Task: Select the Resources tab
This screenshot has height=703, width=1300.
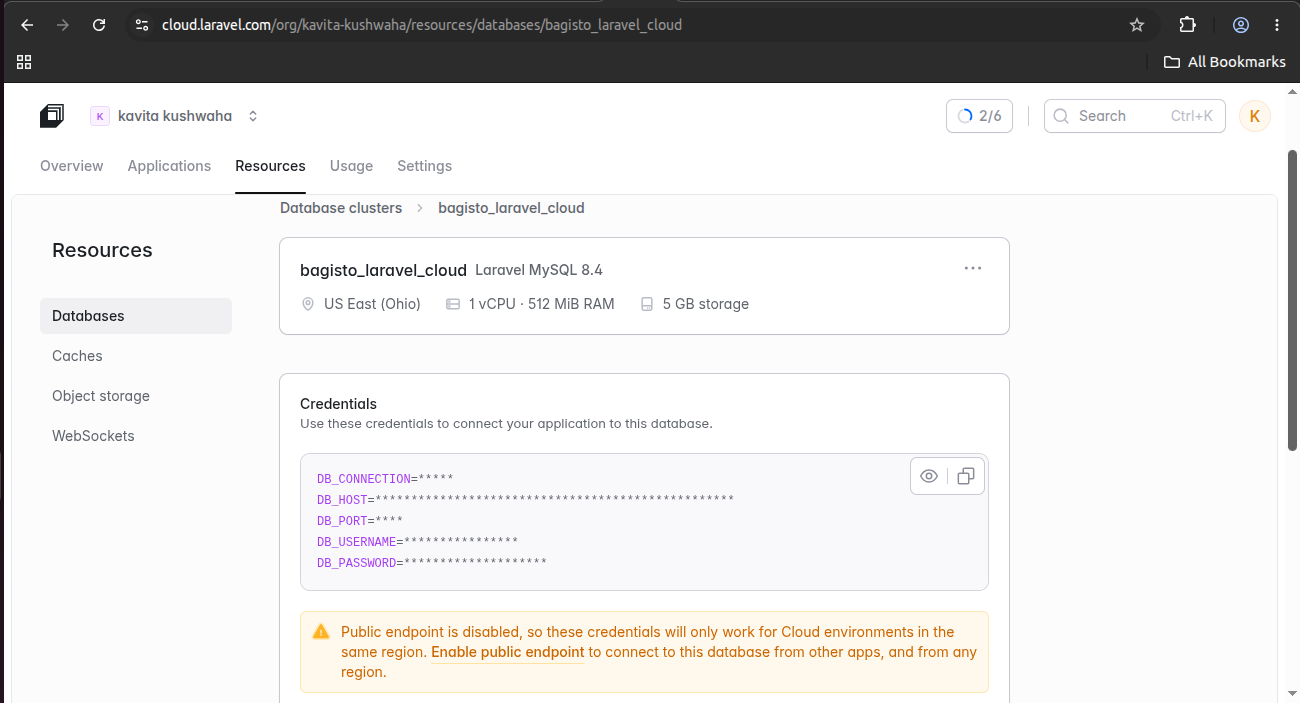Action: [x=270, y=166]
